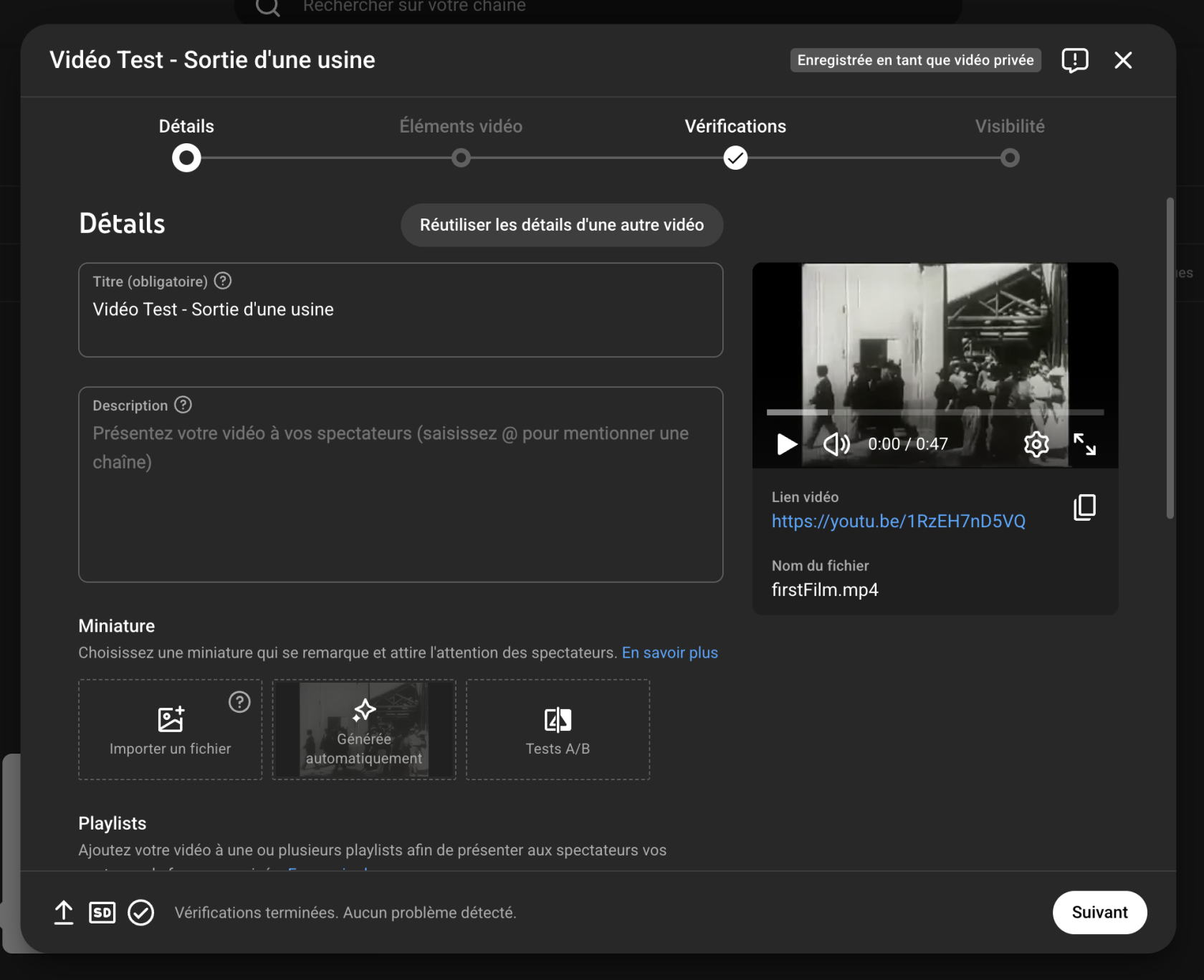Choose the Tests A/B thumbnail option
The width and height of the screenshot is (1204, 980).
(558, 729)
